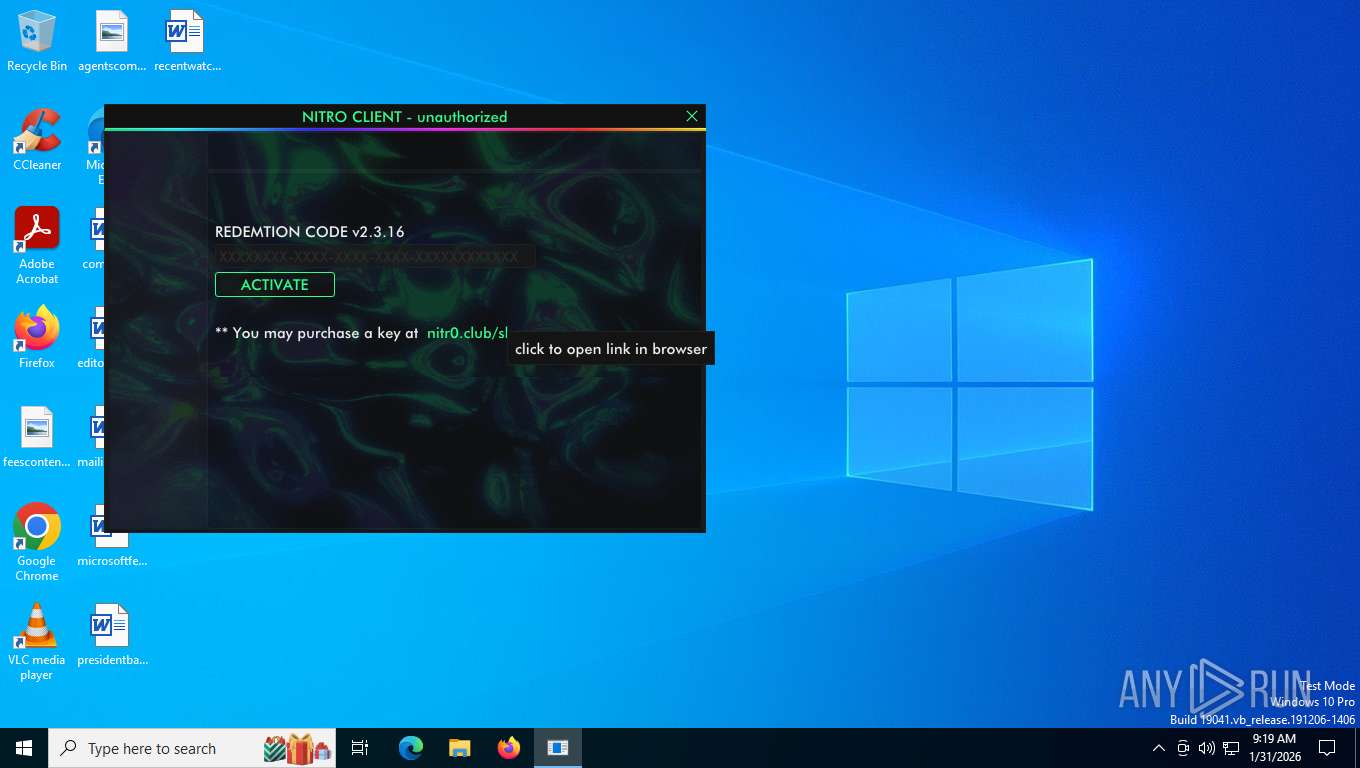This screenshot has width=1360, height=768.
Task: Open Task View on the taskbar
Action: point(360,748)
